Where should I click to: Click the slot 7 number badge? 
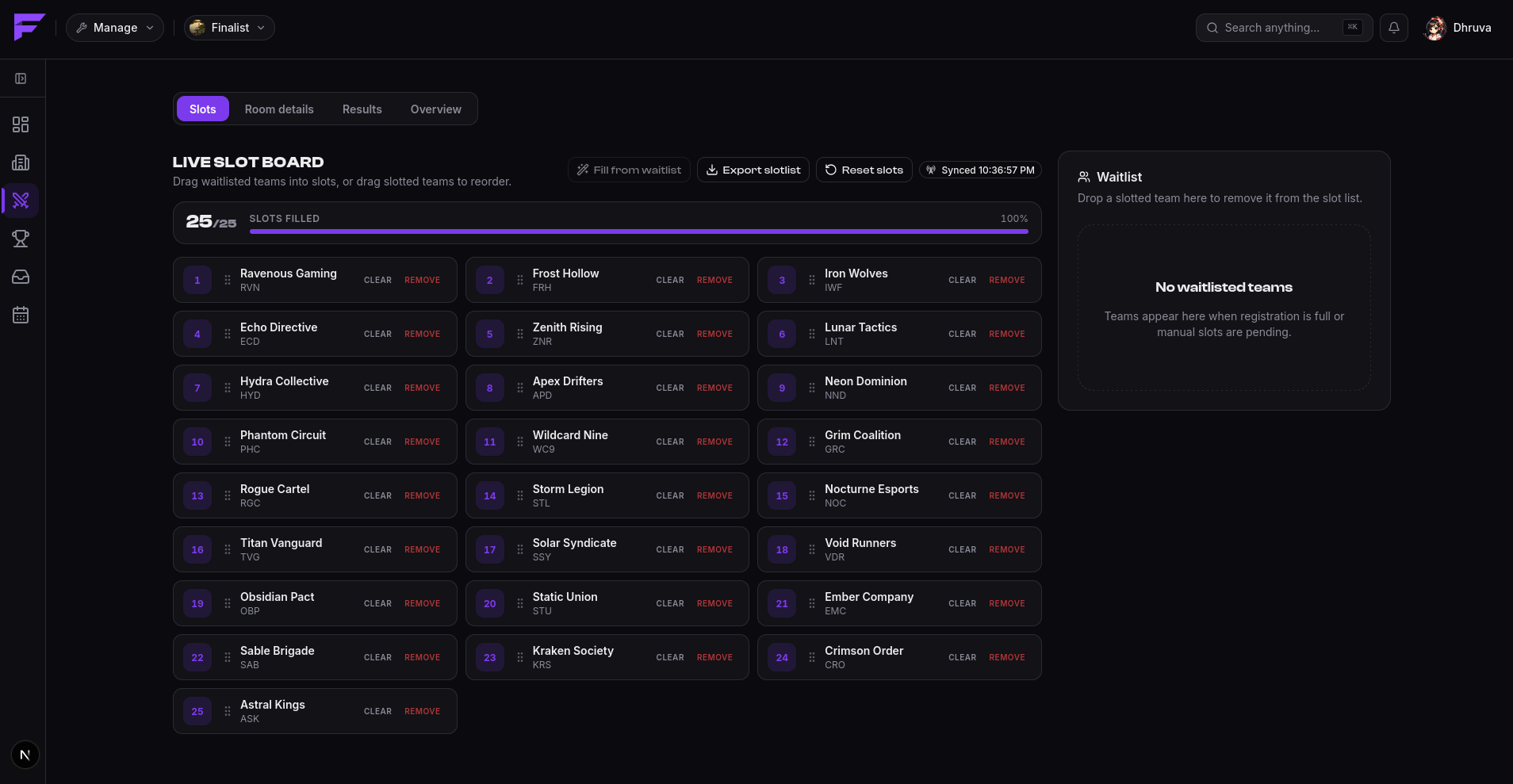(197, 388)
